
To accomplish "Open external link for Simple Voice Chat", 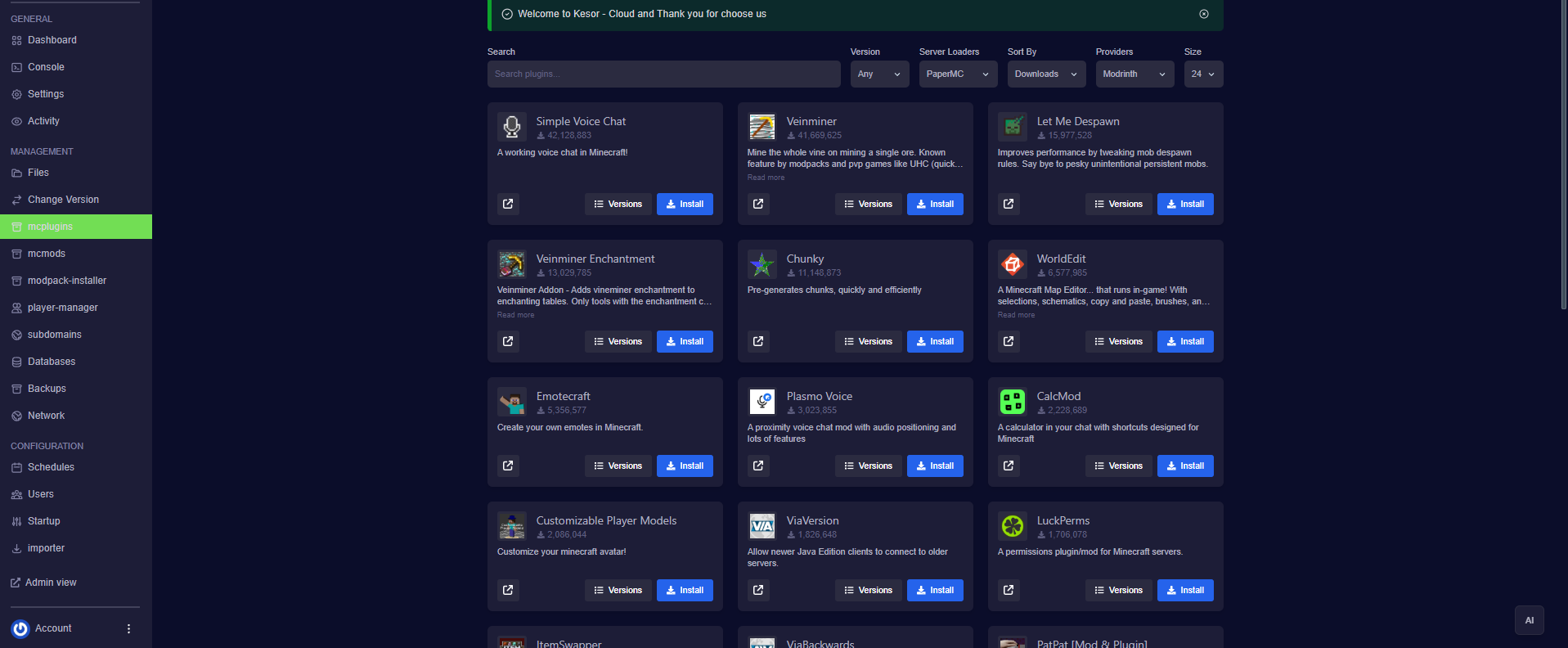I will pyautogui.click(x=508, y=204).
